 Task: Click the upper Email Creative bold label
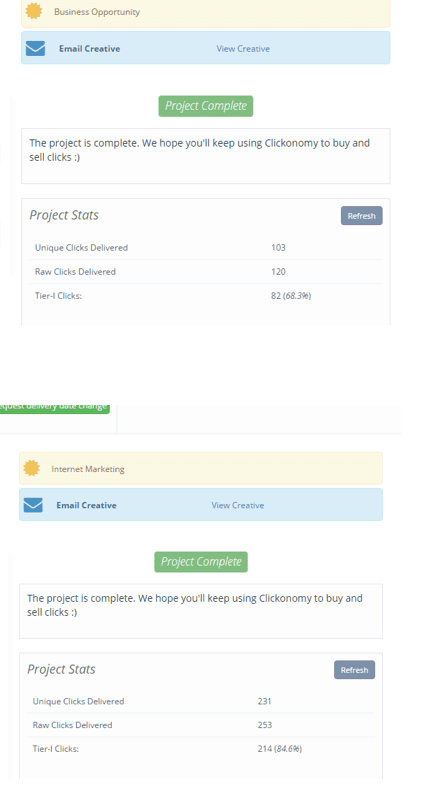tap(89, 48)
